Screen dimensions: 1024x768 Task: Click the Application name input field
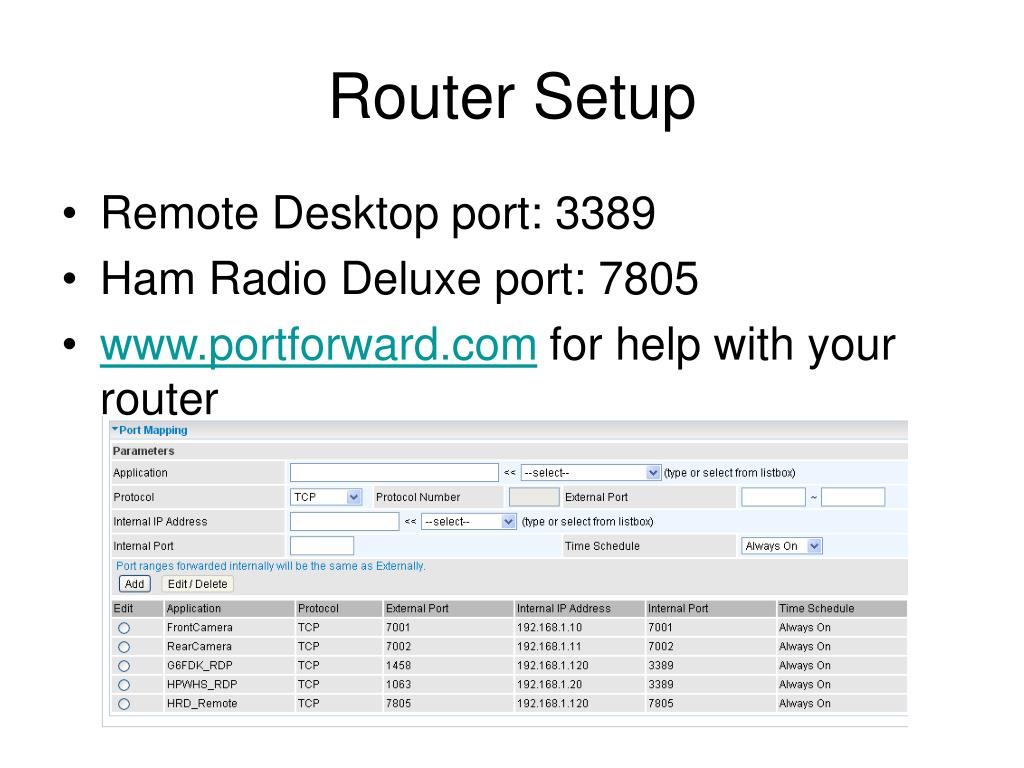pyautogui.click(x=394, y=473)
